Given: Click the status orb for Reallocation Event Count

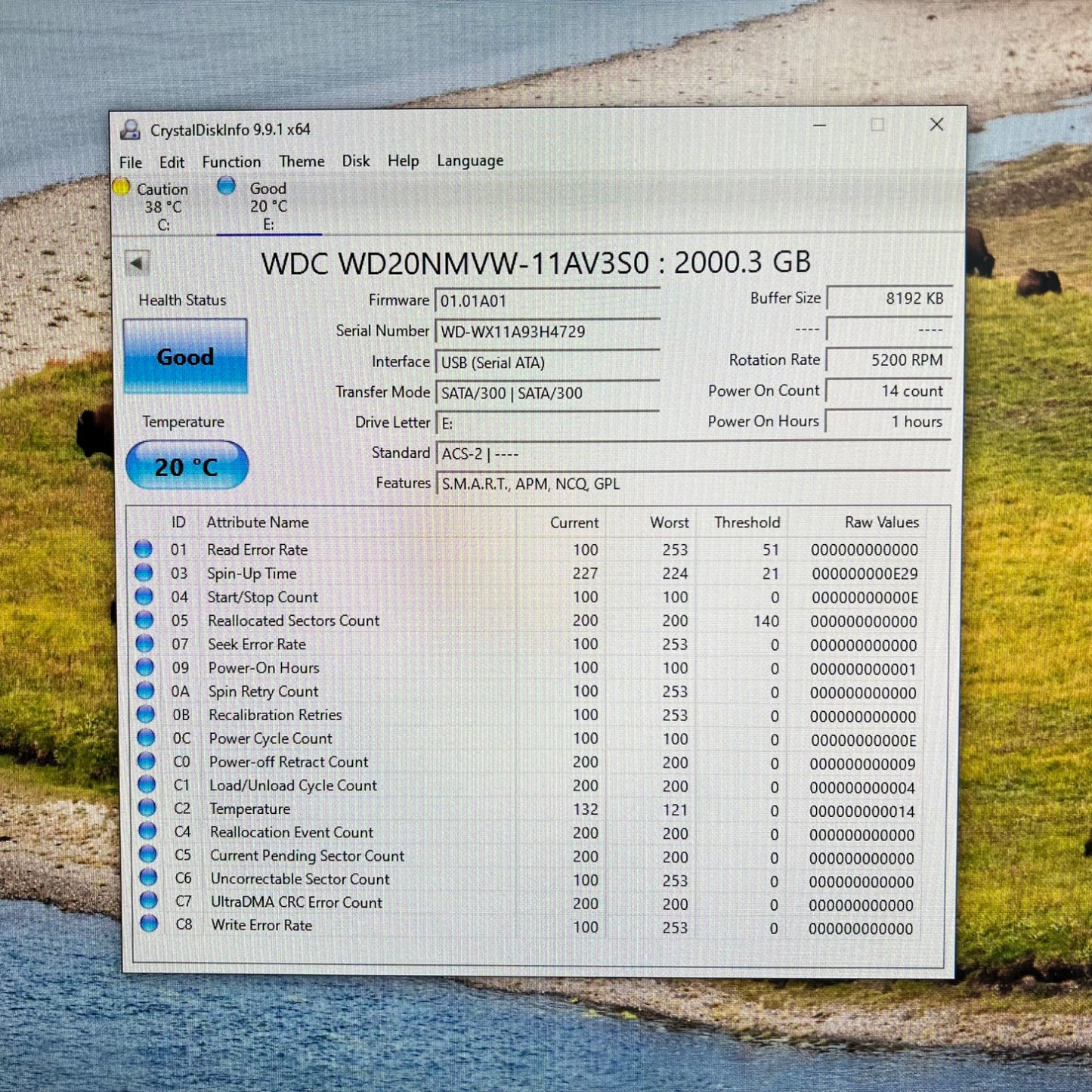Looking at the screenshot, I should (x=147, y=831).
